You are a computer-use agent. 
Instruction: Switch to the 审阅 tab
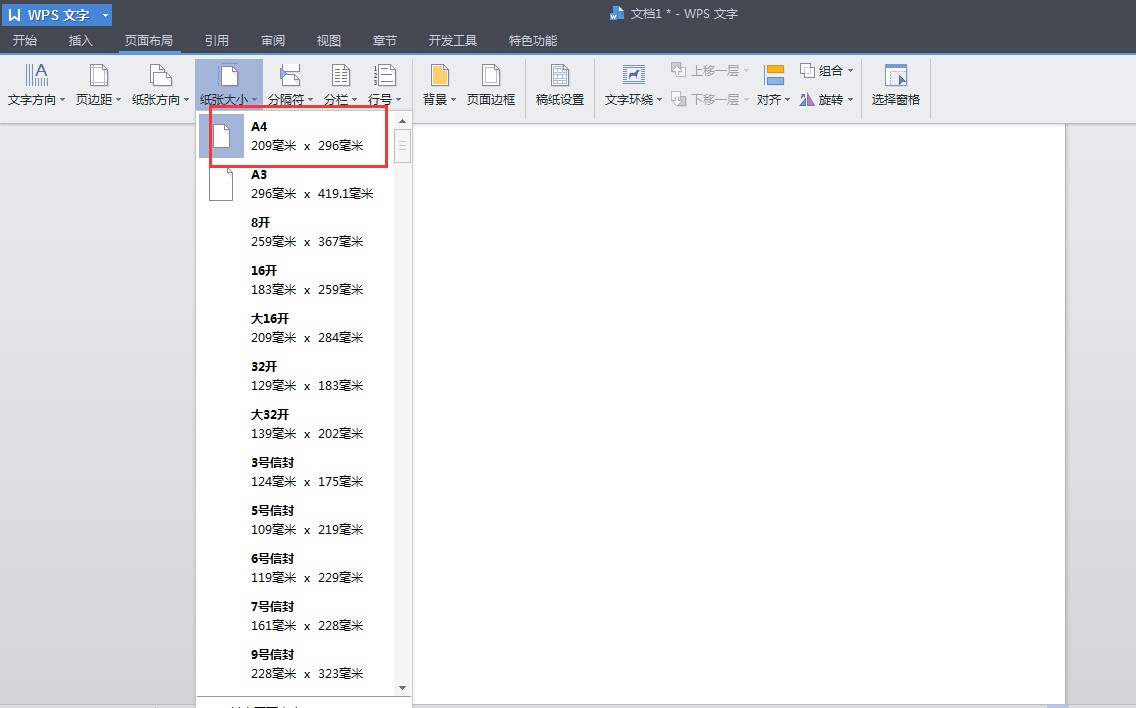pyautogui.click(x=273, y=41)
